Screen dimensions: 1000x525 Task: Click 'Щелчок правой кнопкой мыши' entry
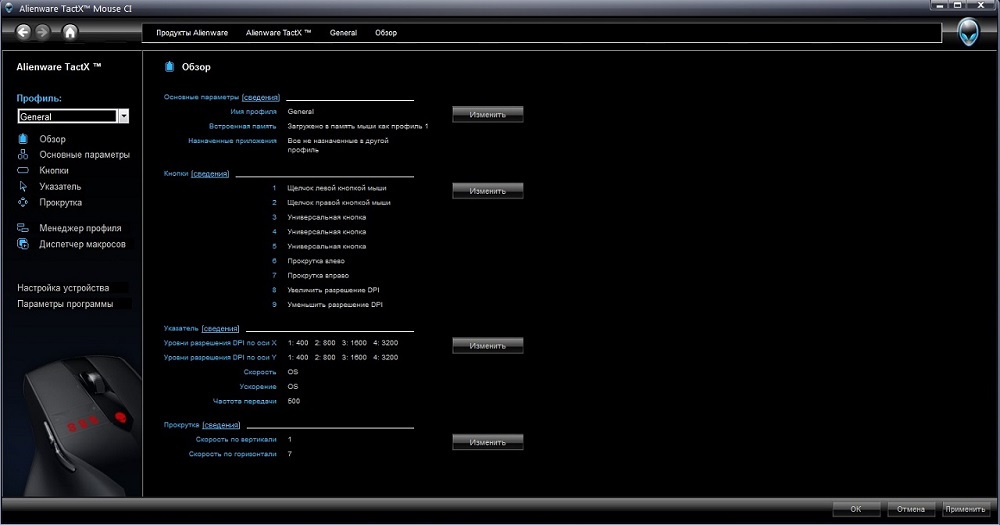click(339, 203)
